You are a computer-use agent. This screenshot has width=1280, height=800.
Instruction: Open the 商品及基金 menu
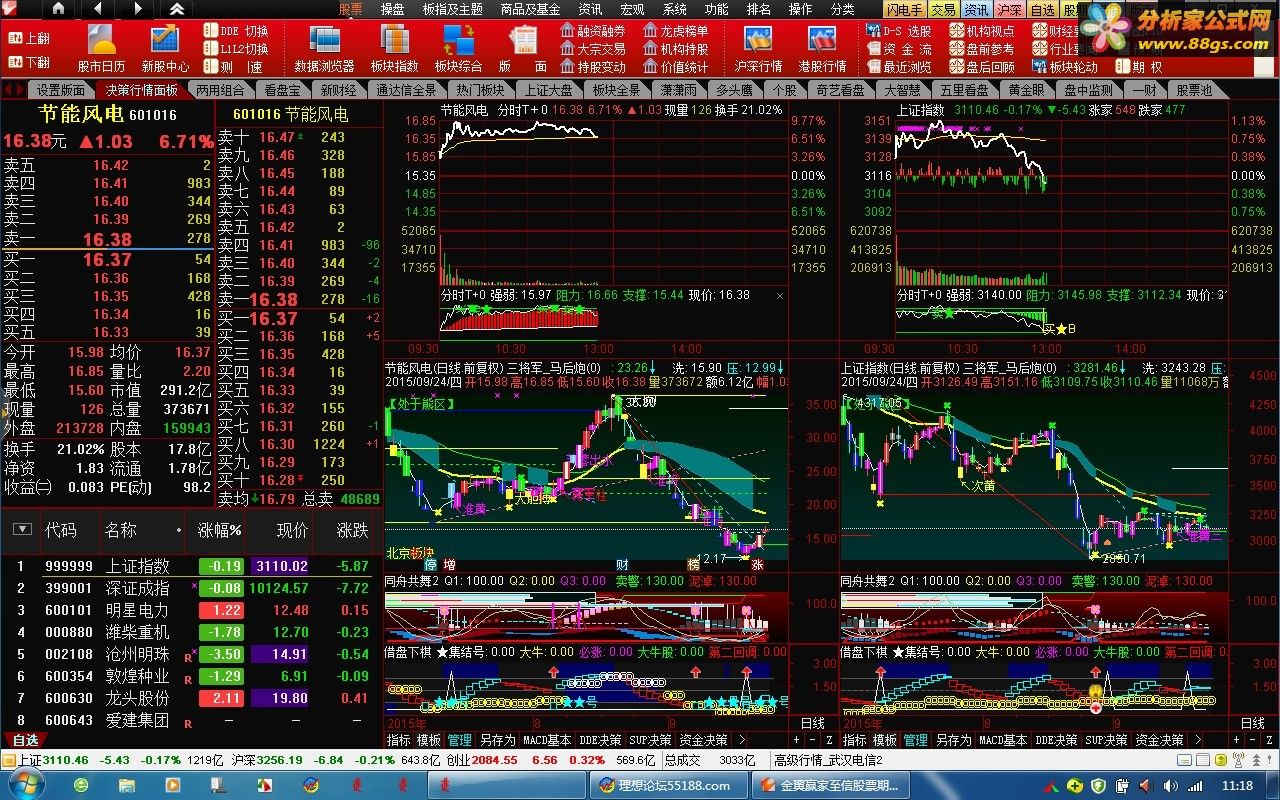pos(530,9)
